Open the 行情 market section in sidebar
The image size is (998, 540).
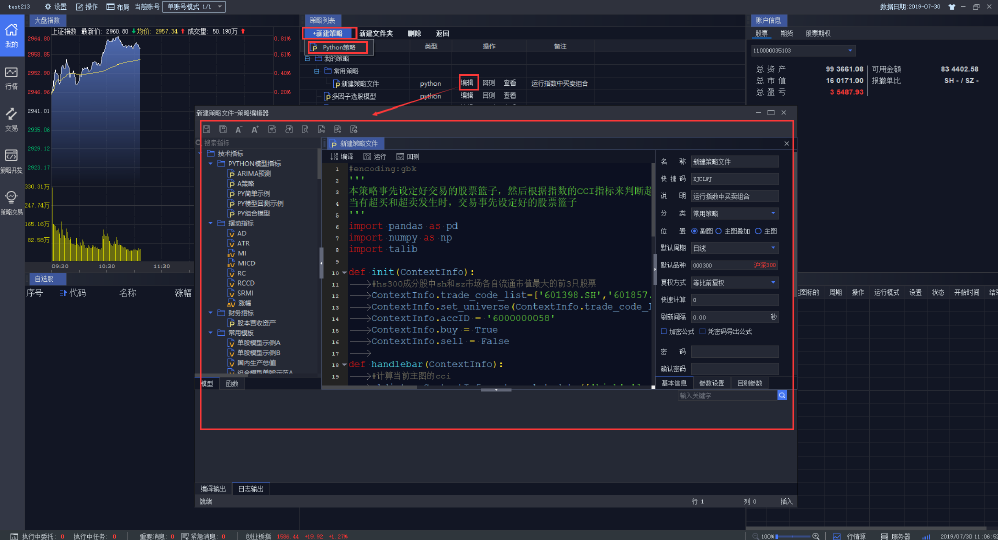click(x=11, y=77)
